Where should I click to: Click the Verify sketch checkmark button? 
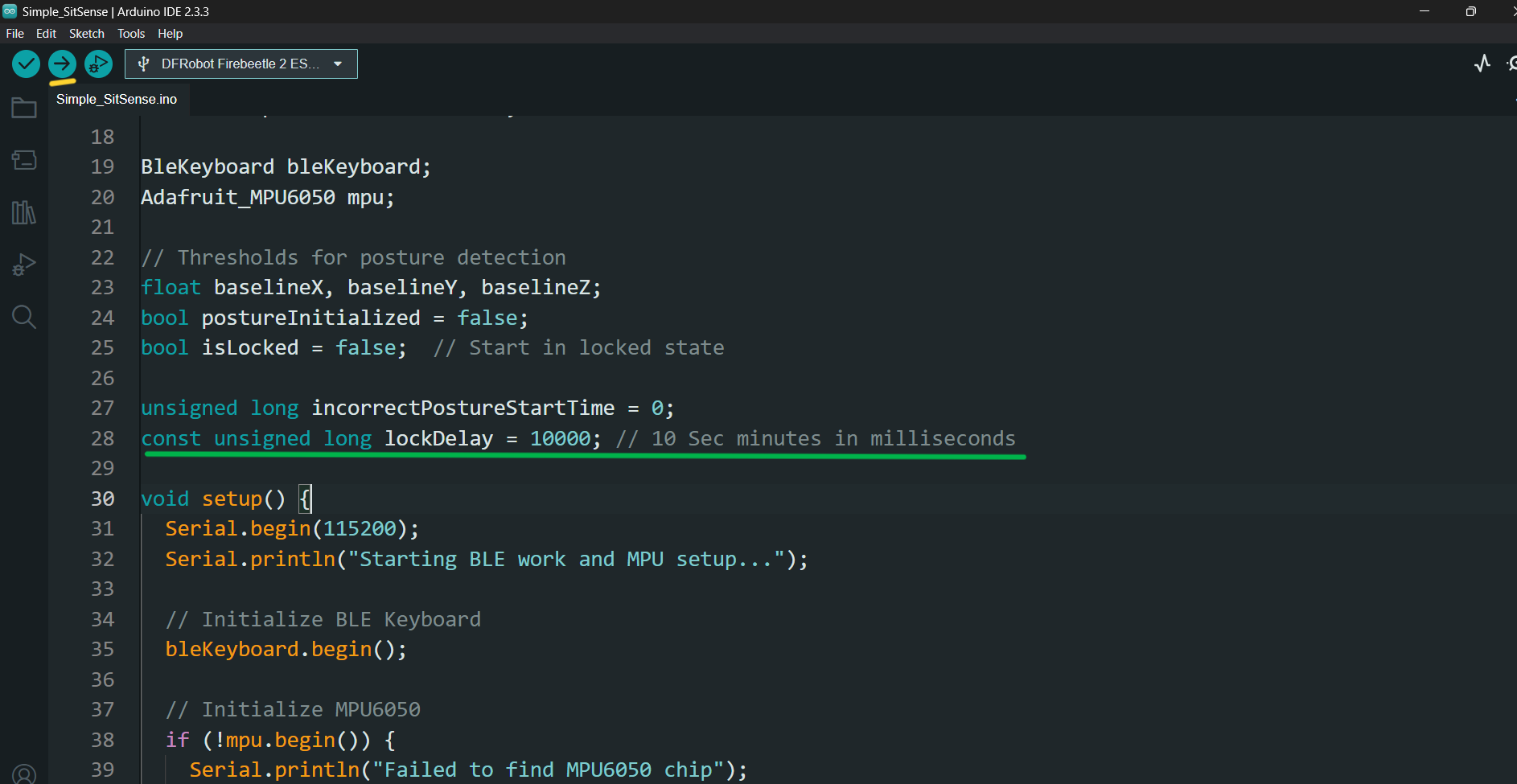(26, 64)
